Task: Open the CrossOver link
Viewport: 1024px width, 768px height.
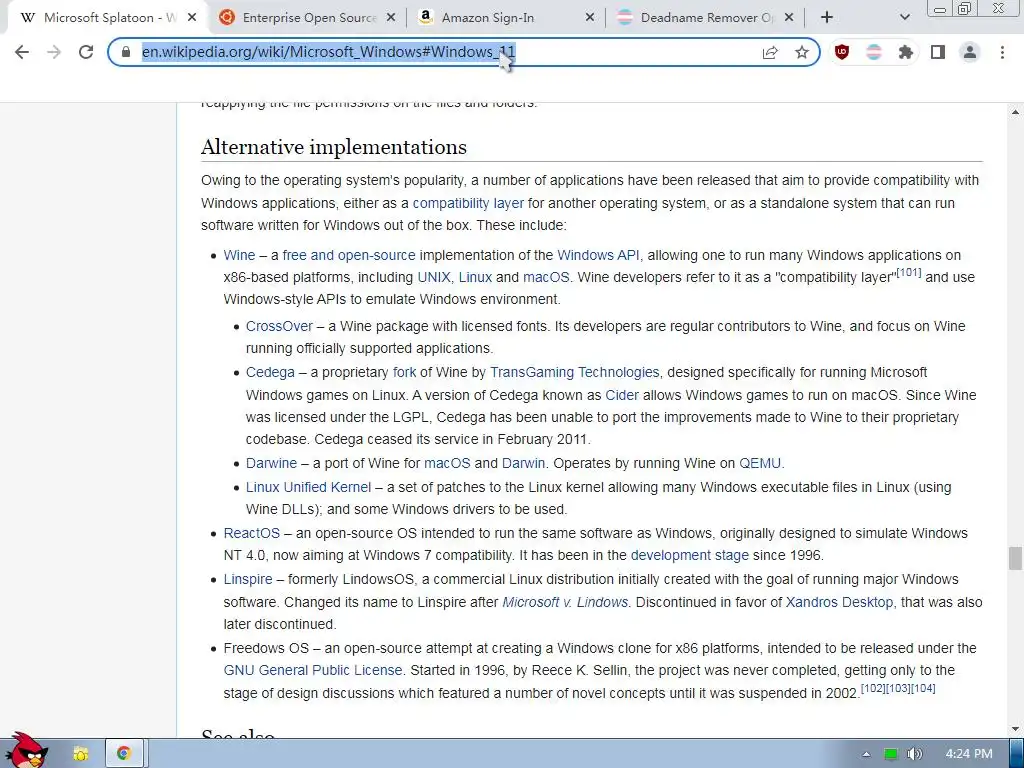Action: coord(279,327)
